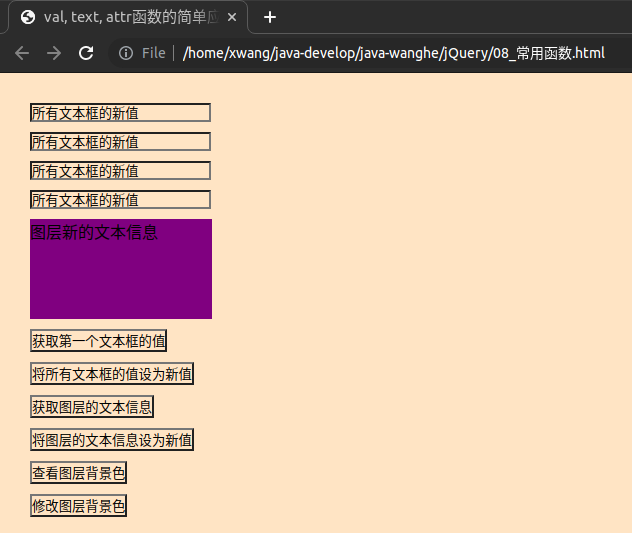Click the second 所有文本框的新值 text box
This screenshot has height=533, width=632.
point(120,142)
